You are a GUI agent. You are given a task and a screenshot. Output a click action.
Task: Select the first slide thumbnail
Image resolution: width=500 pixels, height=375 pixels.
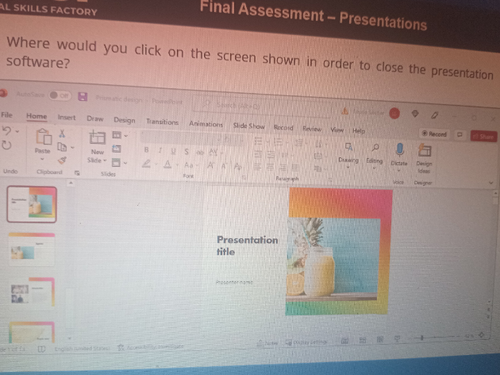[32, 204]
